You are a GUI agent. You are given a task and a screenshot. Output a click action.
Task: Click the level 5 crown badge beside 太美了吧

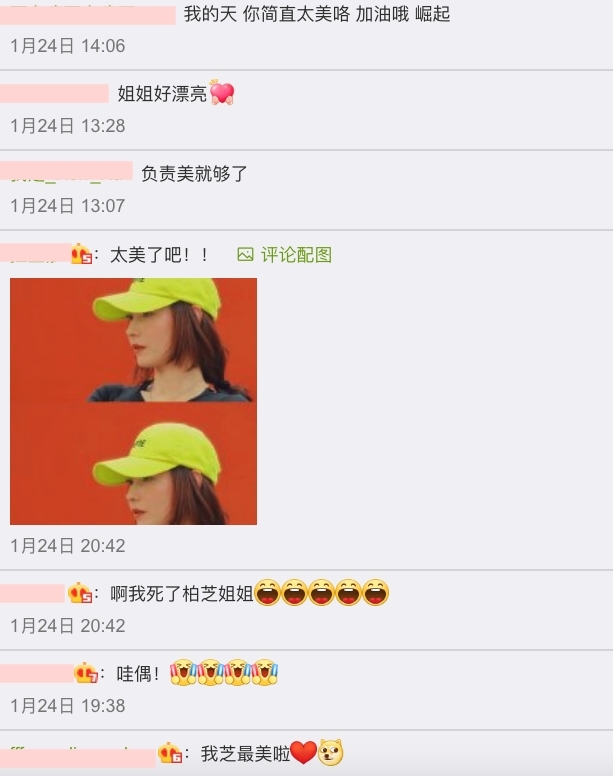coord(82,254)
